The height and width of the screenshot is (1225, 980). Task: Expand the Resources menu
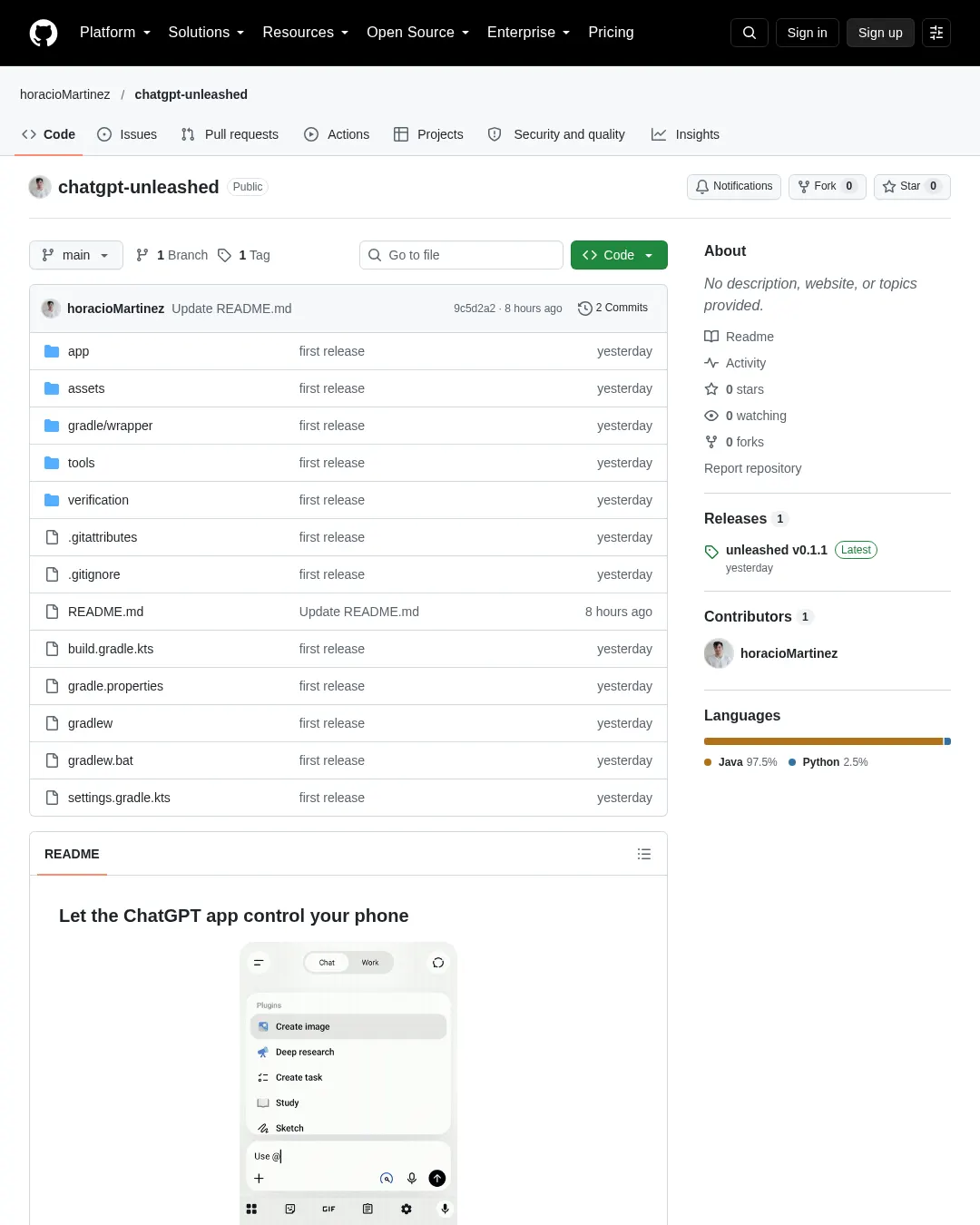306,33
